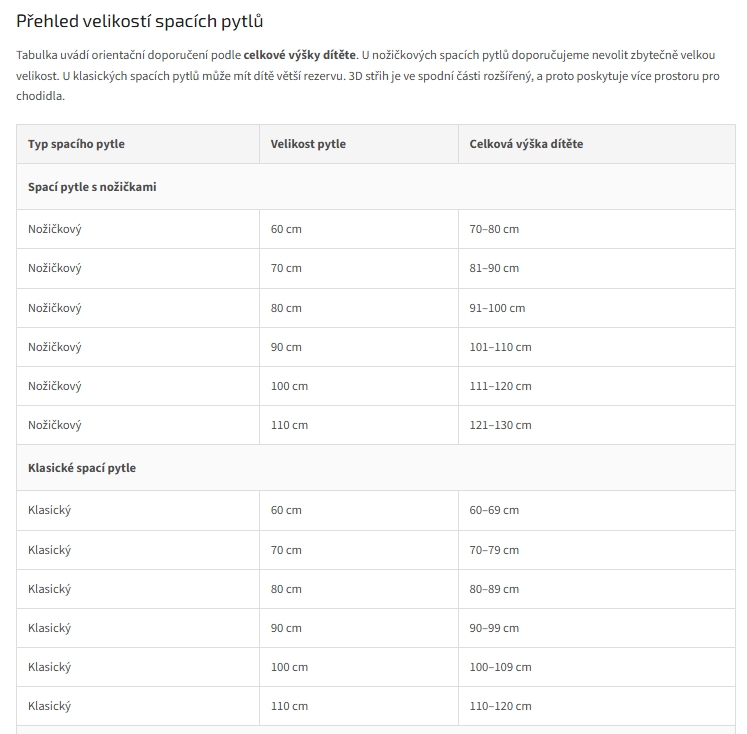Click the 81–90 cm height cell
Screen dimensions: 747x734
point(597,268)
